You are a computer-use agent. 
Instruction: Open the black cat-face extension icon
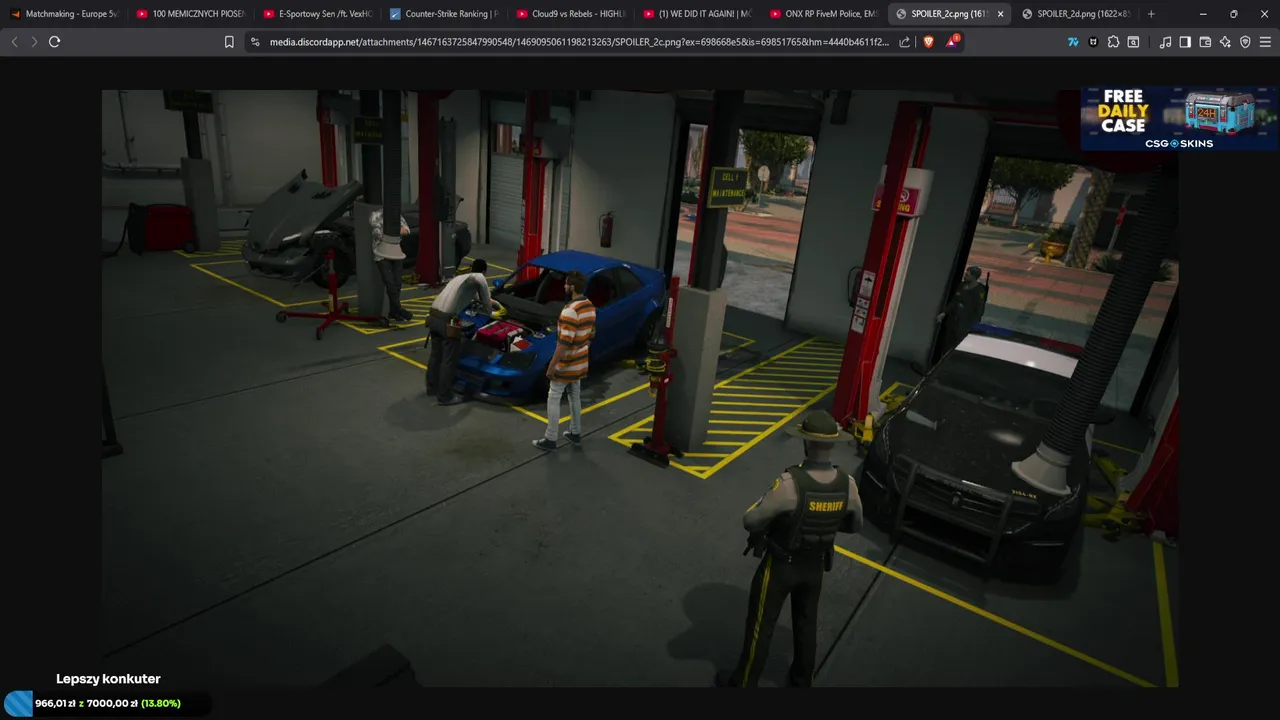coord(1093,42)
